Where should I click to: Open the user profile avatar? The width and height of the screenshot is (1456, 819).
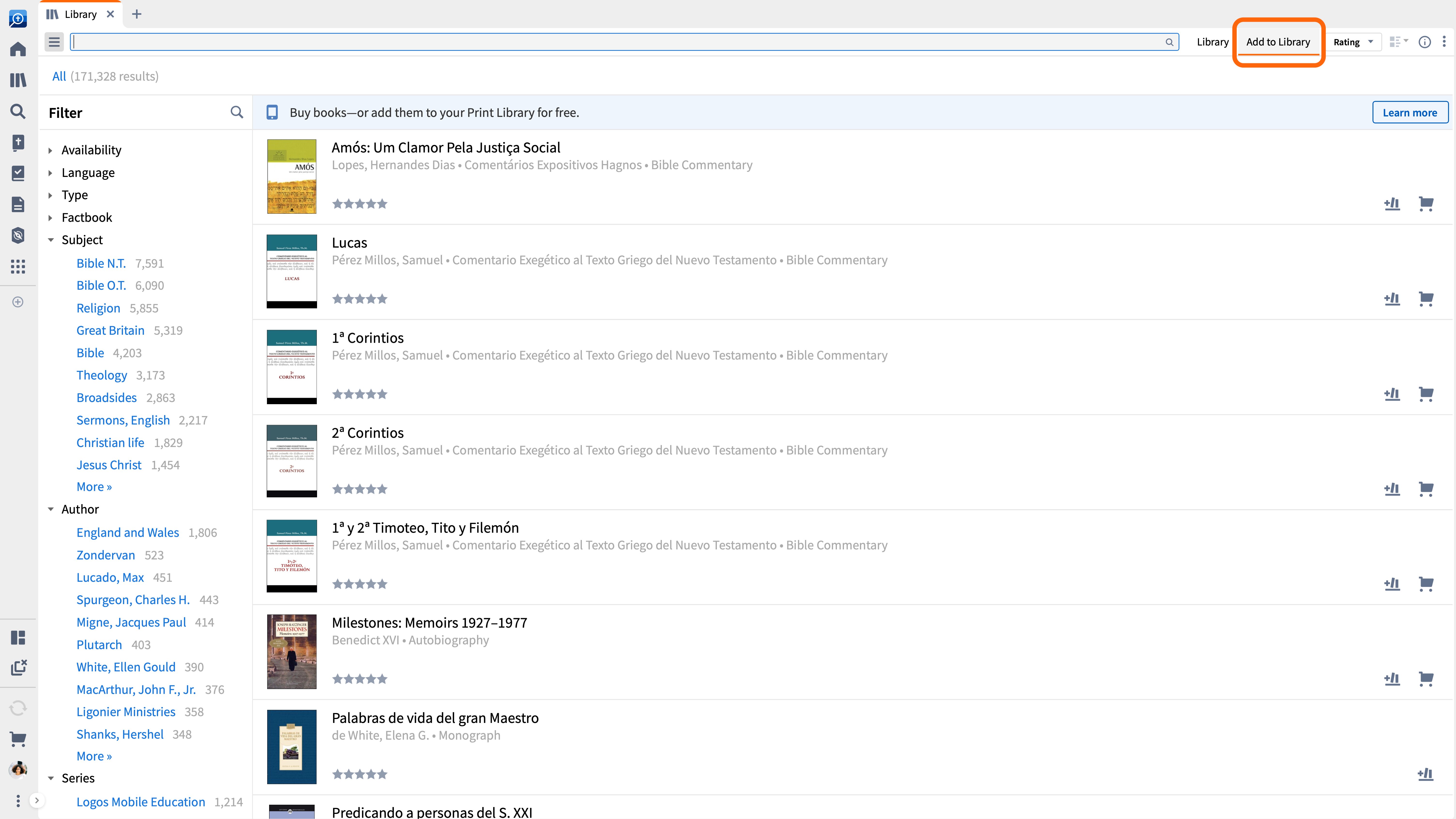pos(18,770)
